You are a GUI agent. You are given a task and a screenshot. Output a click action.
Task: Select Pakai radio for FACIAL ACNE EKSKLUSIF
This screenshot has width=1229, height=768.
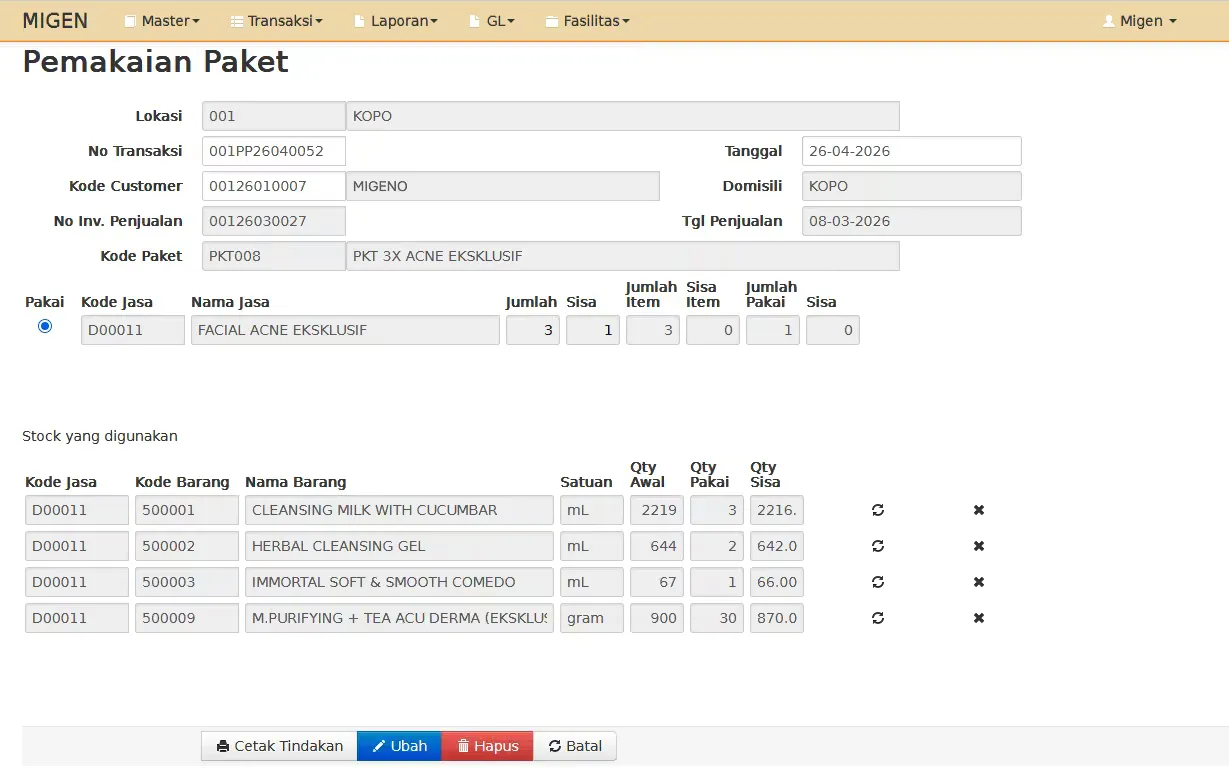pyautogui.click(x=45, y=326)
